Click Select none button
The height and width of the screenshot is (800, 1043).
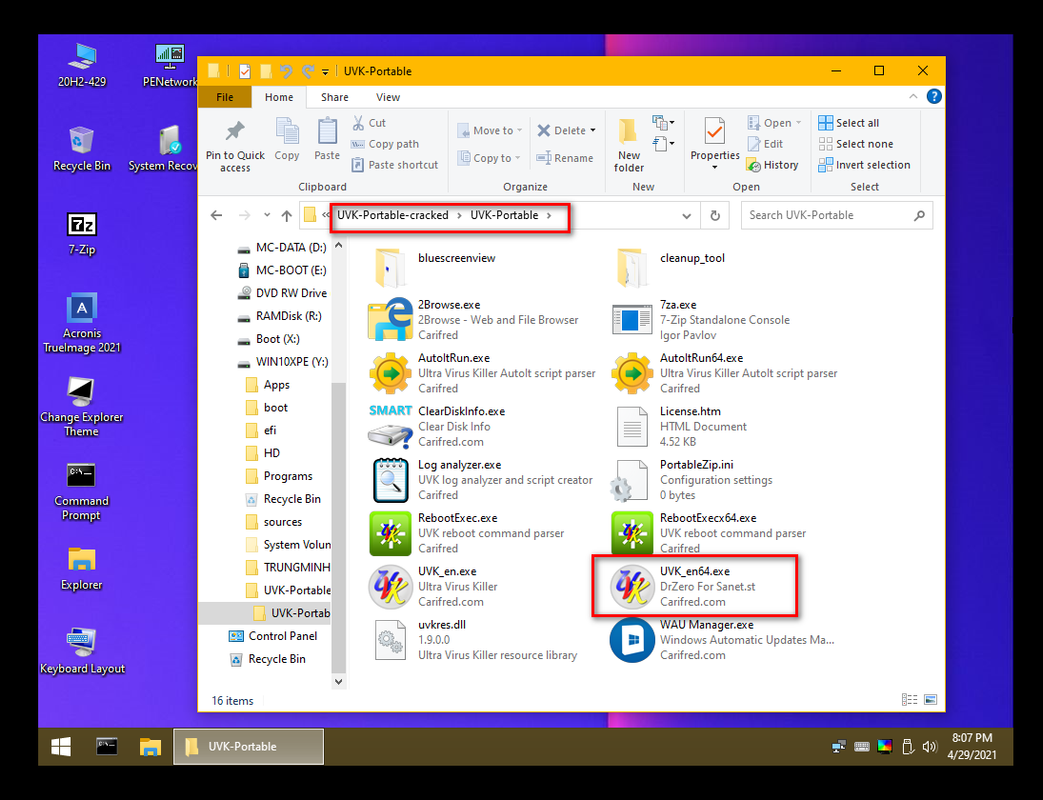tap(855, 144)
